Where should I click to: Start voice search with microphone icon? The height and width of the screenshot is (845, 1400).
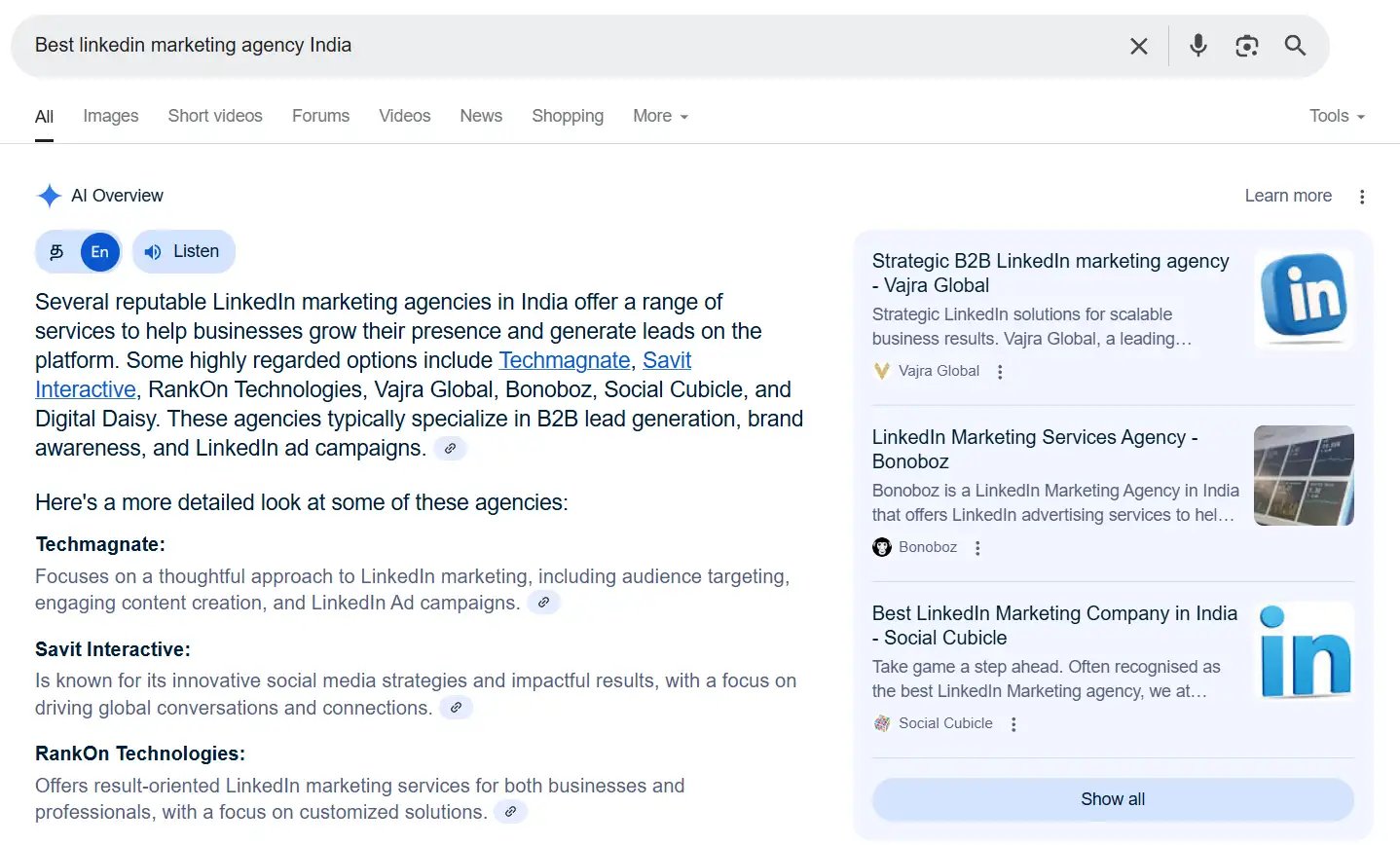click(x=1198, y=46)
